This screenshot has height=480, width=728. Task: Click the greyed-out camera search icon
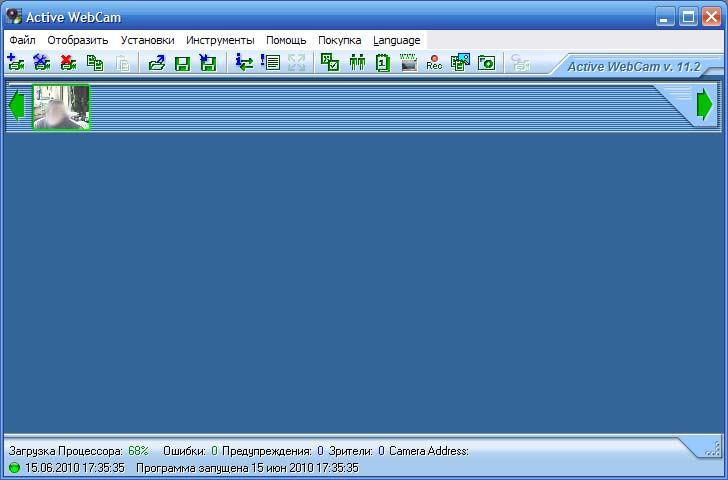(520, 62)
